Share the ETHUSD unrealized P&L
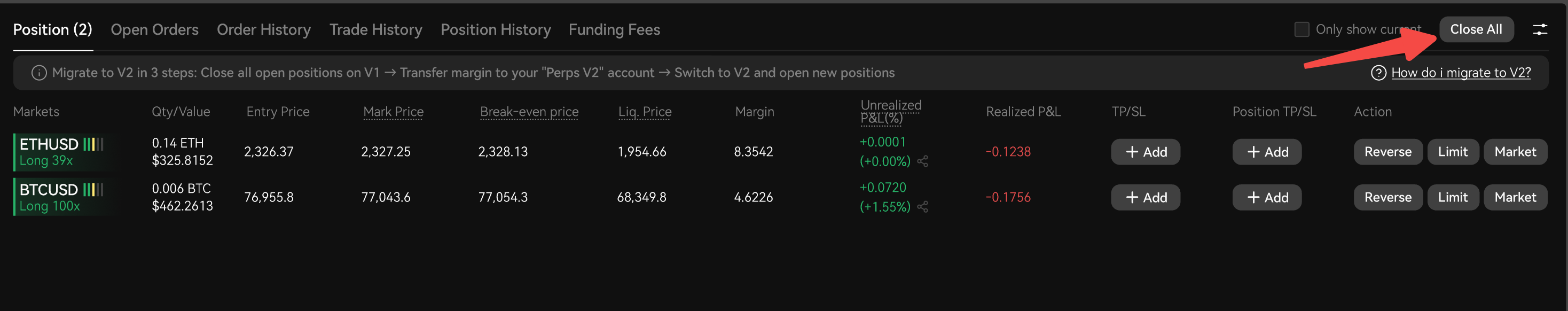1568x311 pixels. [922, 161]
